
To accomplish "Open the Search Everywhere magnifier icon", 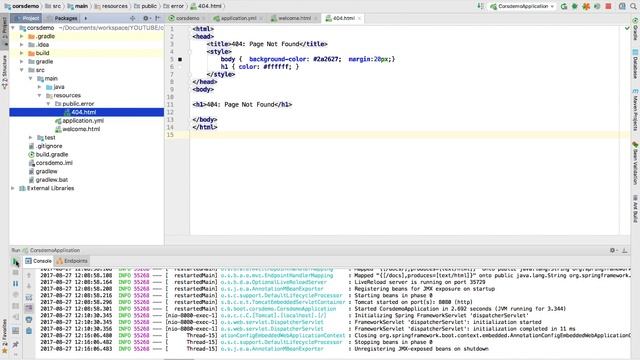I will 633,6.
